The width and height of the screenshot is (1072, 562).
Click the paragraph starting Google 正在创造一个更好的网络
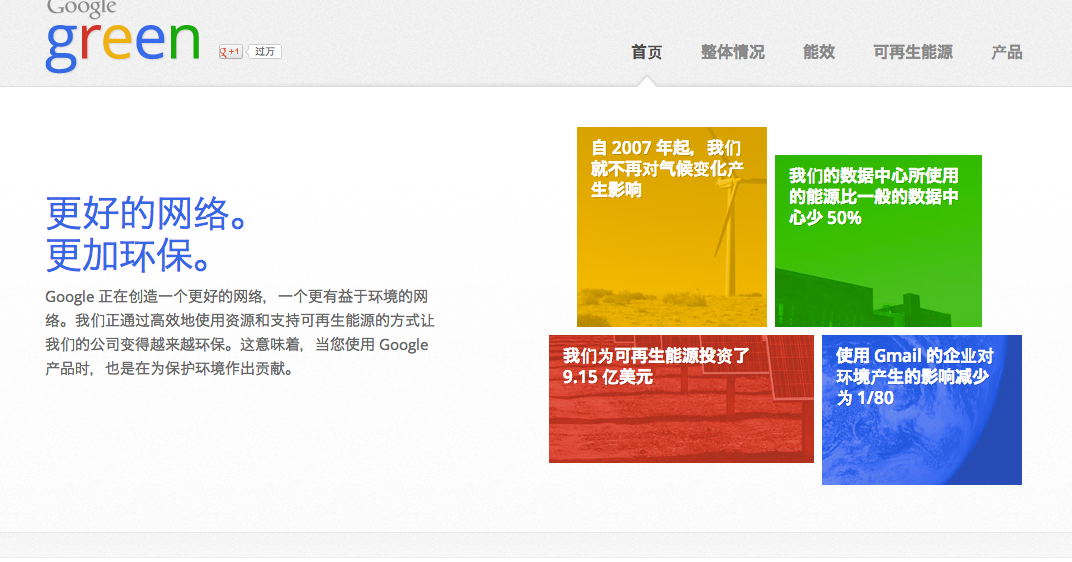click(240, 332)
